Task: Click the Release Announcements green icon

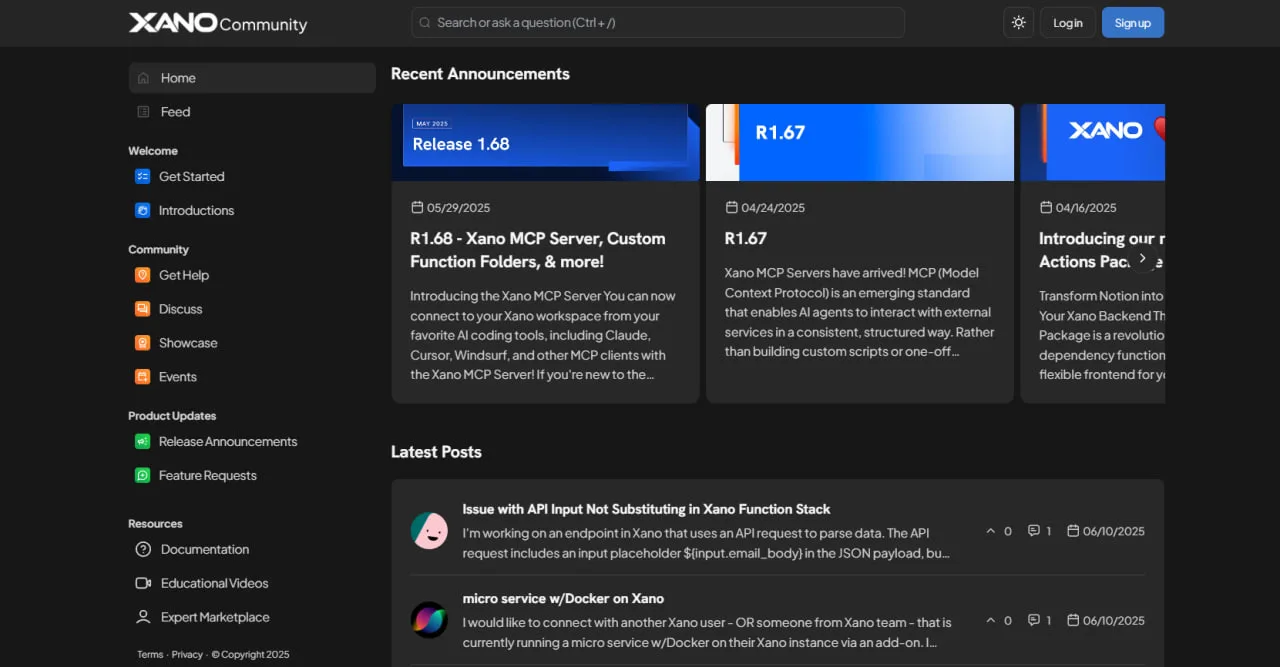Action: pyautogui.click(x=142, y=441)
